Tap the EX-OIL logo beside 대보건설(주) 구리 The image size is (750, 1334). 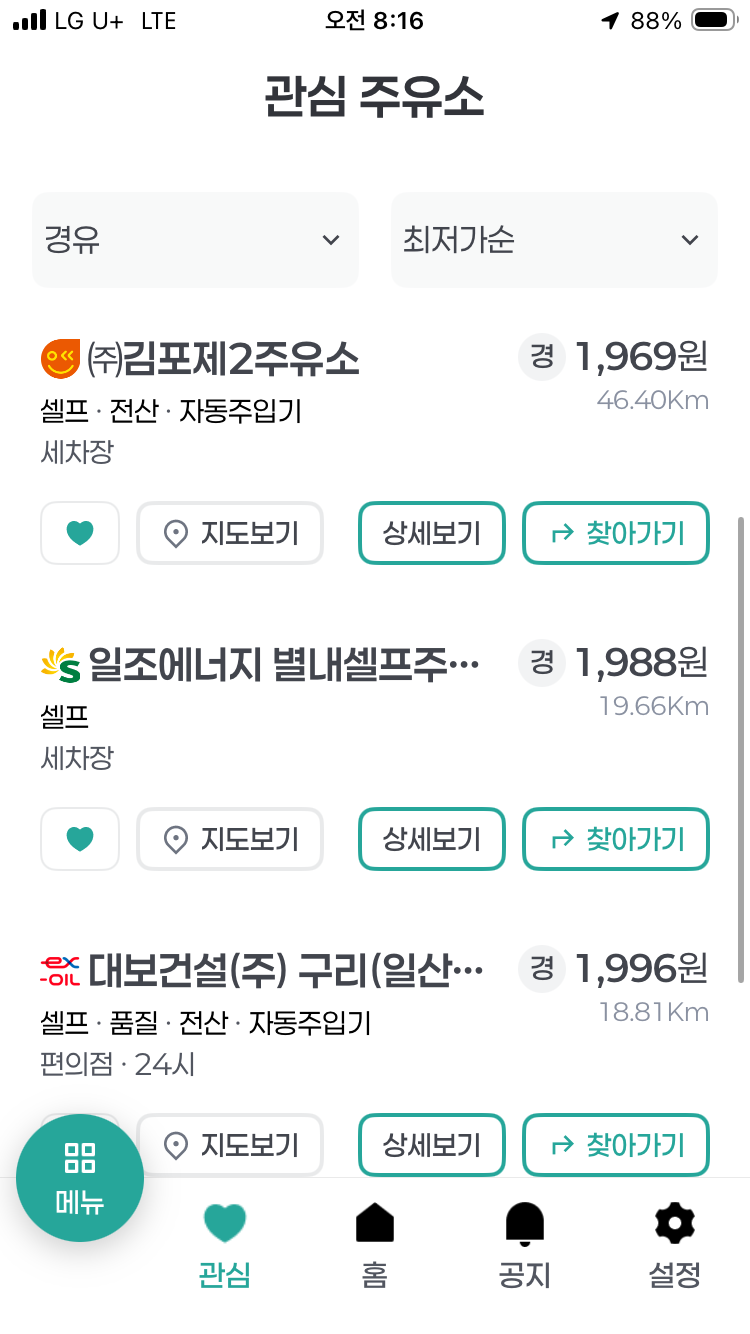60,970
